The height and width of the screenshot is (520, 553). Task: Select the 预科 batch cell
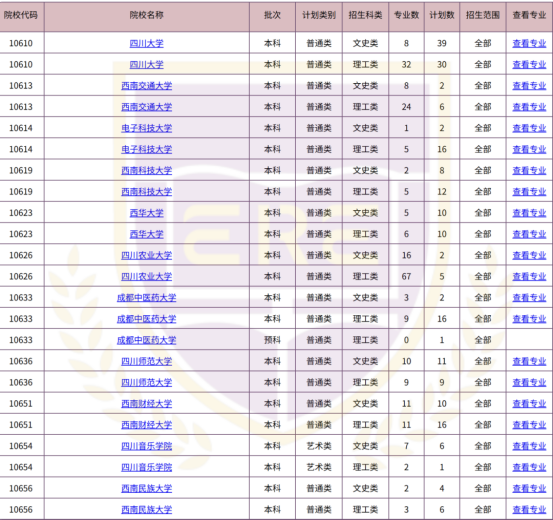272,340
